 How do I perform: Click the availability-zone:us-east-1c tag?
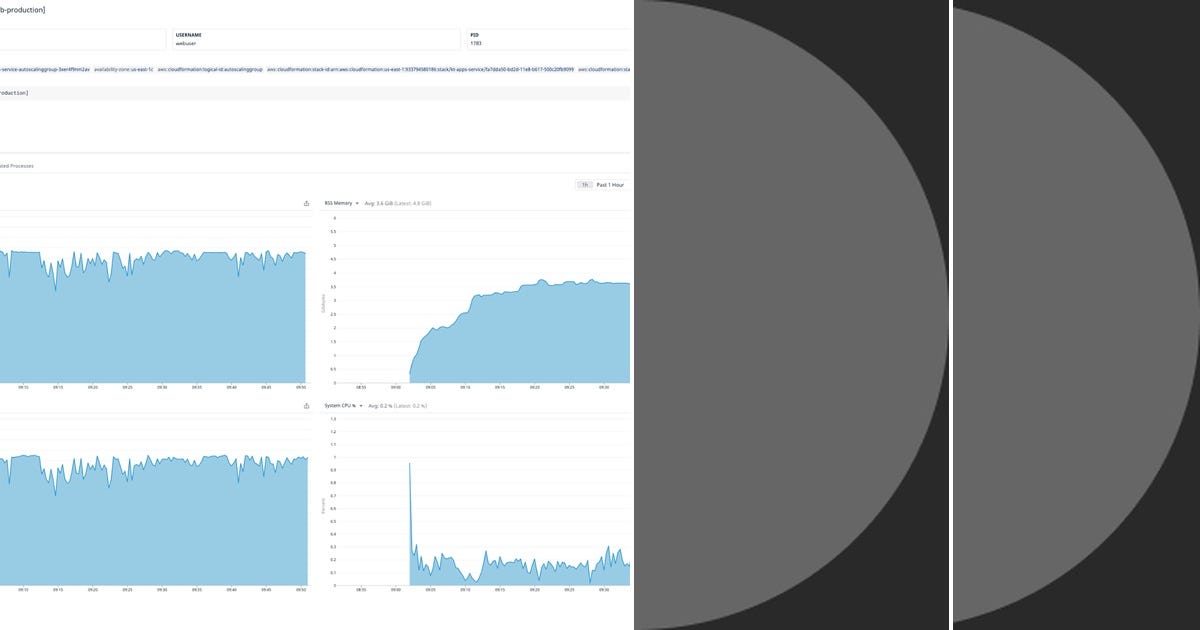122,71
